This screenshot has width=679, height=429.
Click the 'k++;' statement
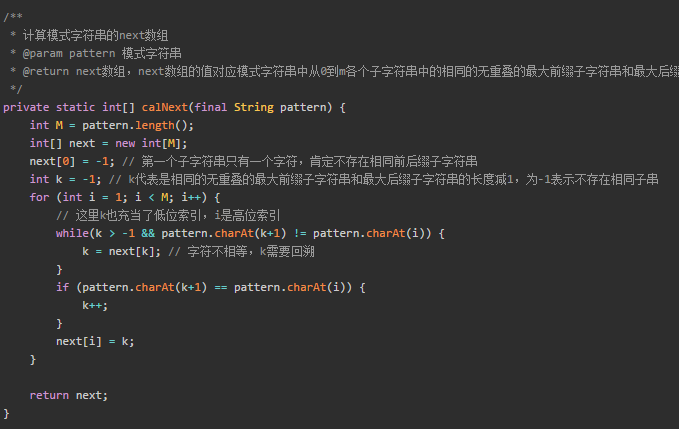[95, 305]
